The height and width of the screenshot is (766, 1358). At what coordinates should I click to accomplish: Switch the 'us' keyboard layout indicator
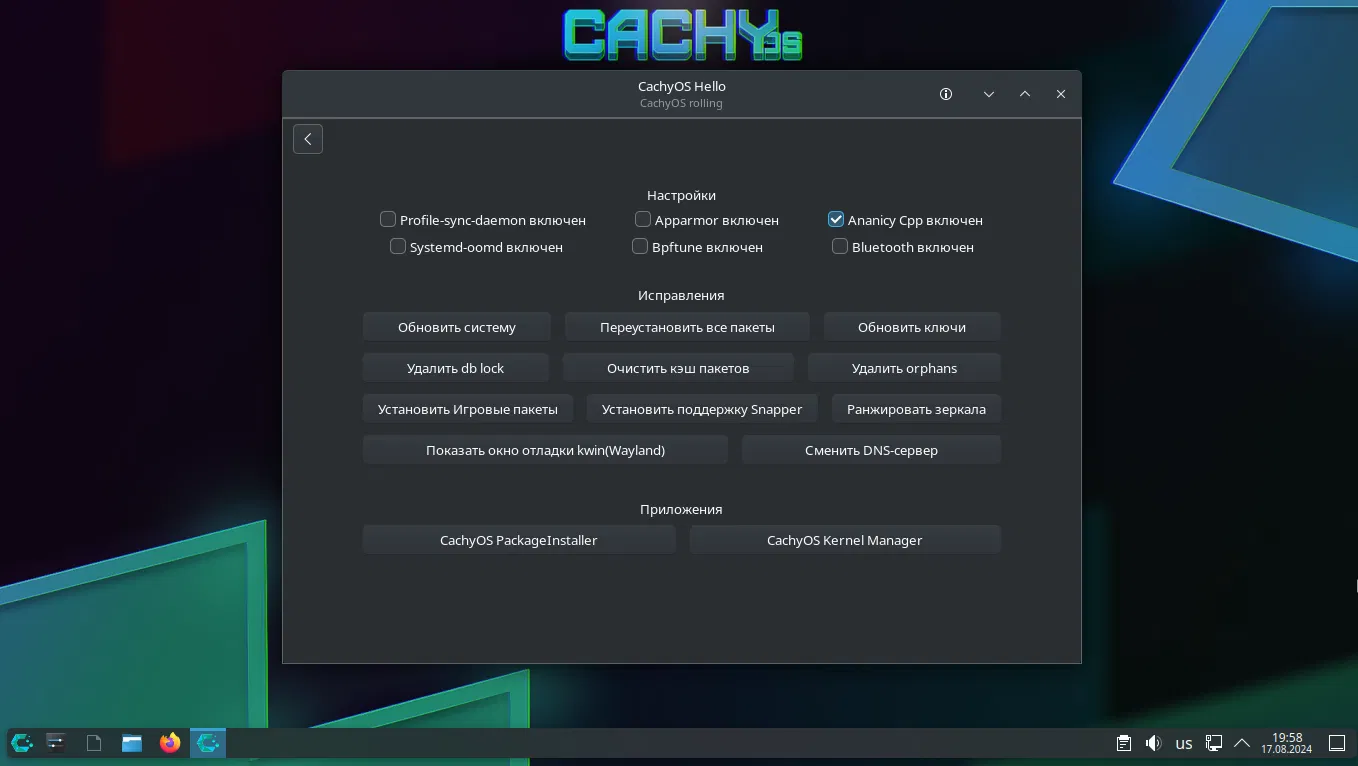pyautogui.click(x=1184, y=743)
